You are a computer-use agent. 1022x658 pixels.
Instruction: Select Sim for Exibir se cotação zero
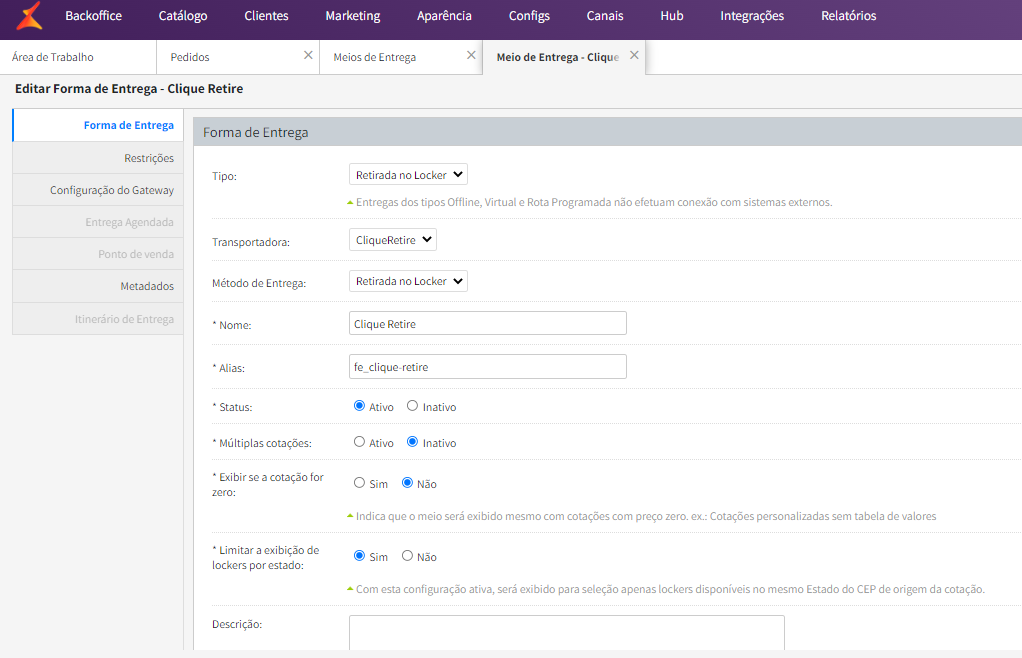click(x=359, y=483)
